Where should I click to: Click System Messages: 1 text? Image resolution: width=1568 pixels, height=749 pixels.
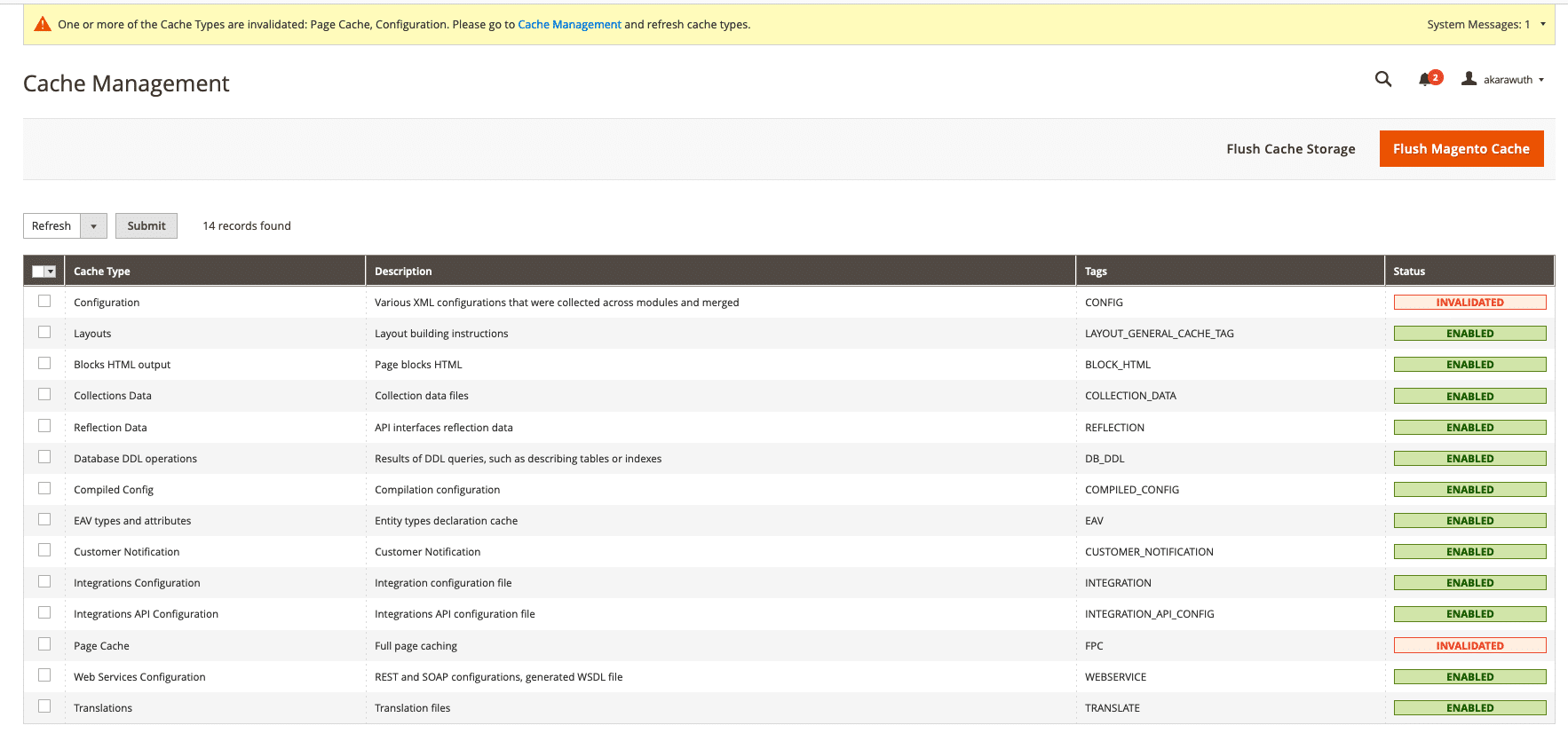coord(1478,25)
